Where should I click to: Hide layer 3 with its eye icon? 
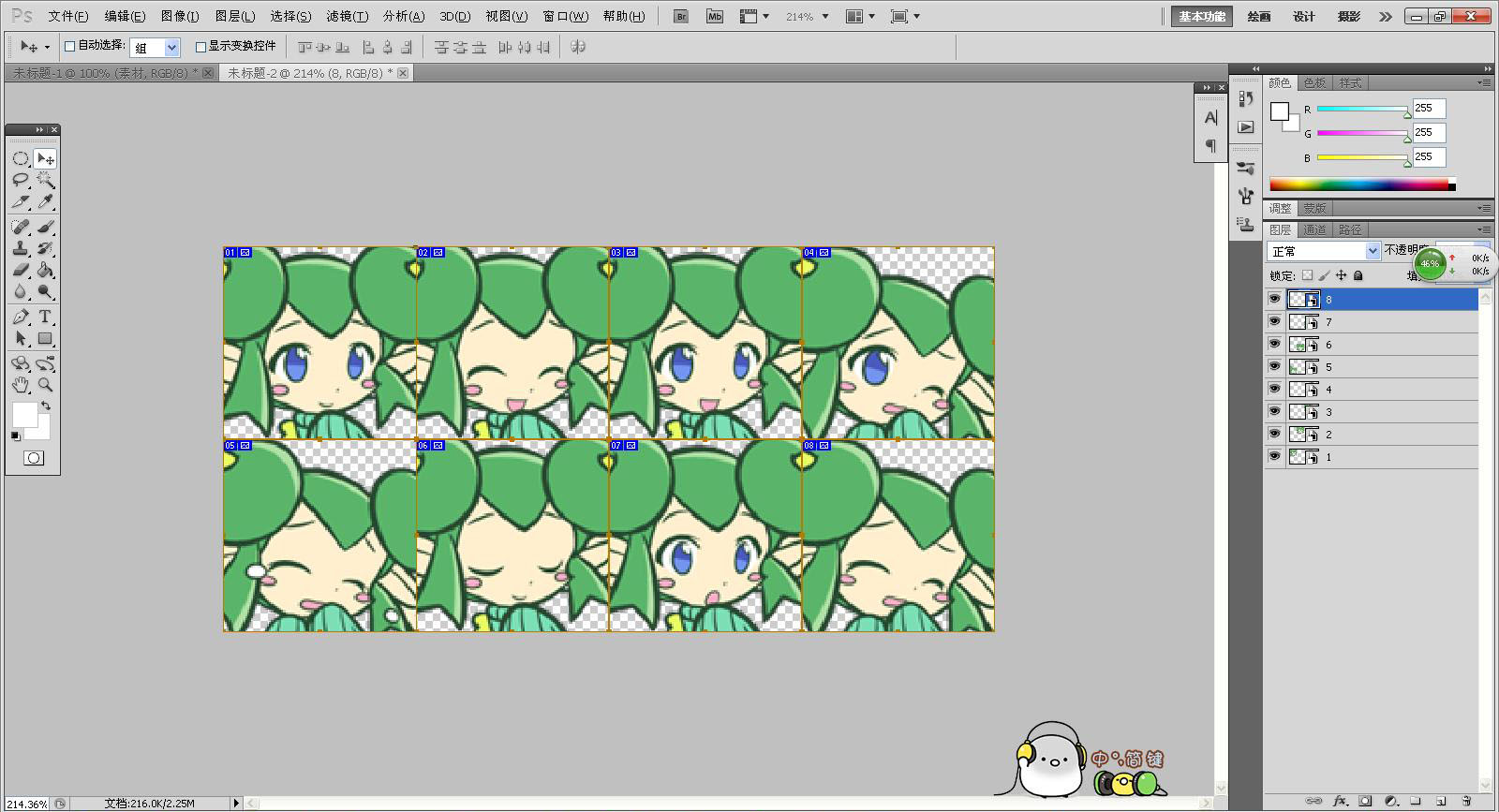coord(1274,411)
